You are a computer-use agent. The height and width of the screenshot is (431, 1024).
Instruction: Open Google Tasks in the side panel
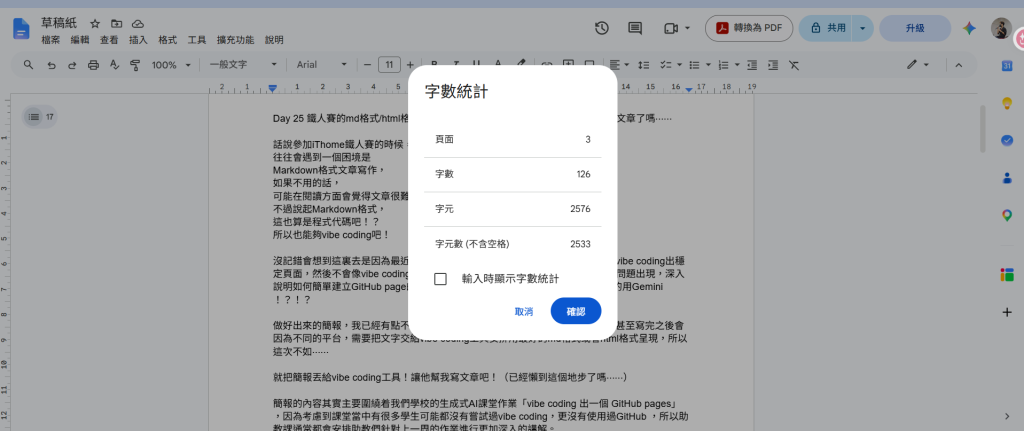pyautogui.click(x=1007, y=140)
